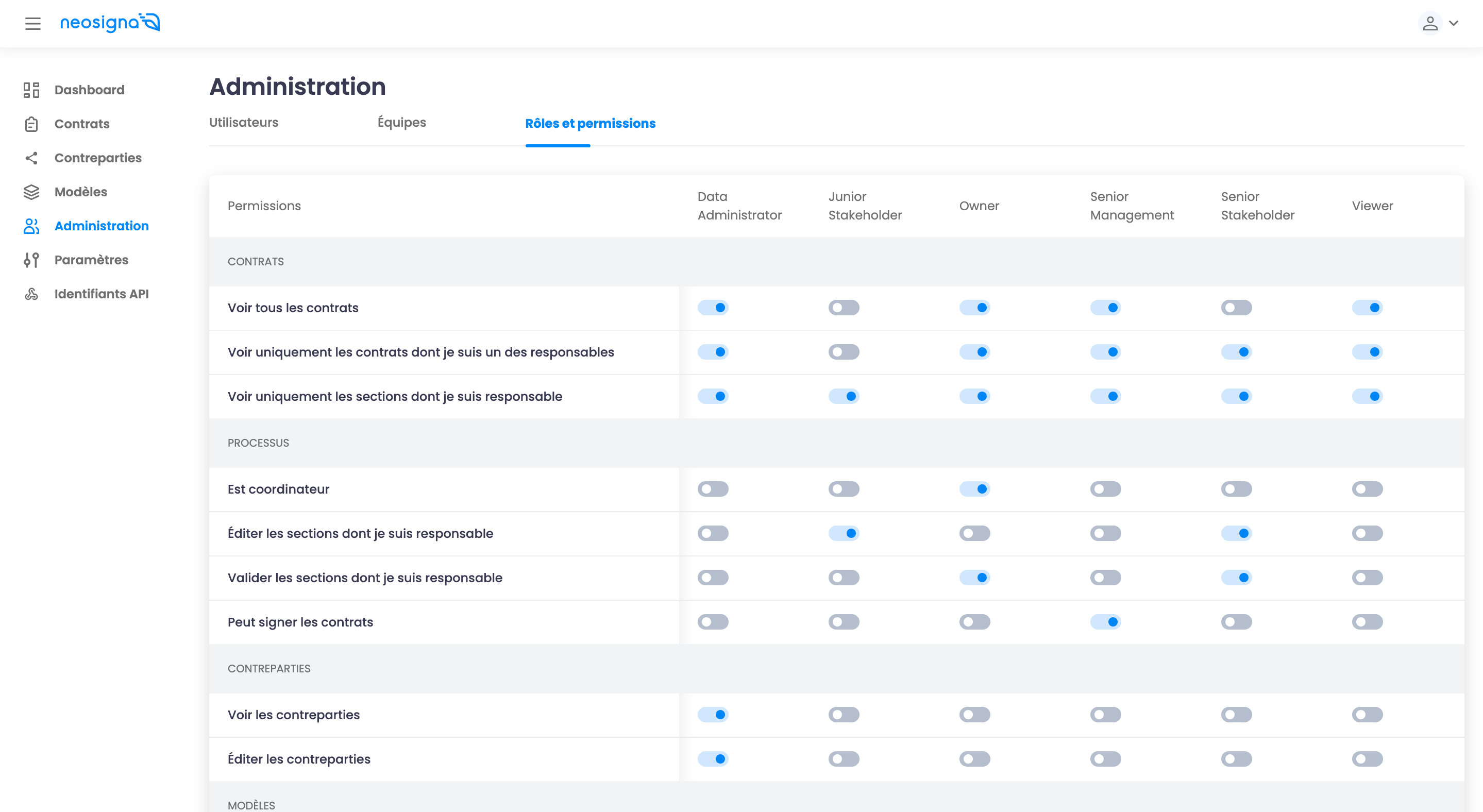Switch to the Équipes tab
This screenshot has width=1483, height=812.
(x=401, y=123)
